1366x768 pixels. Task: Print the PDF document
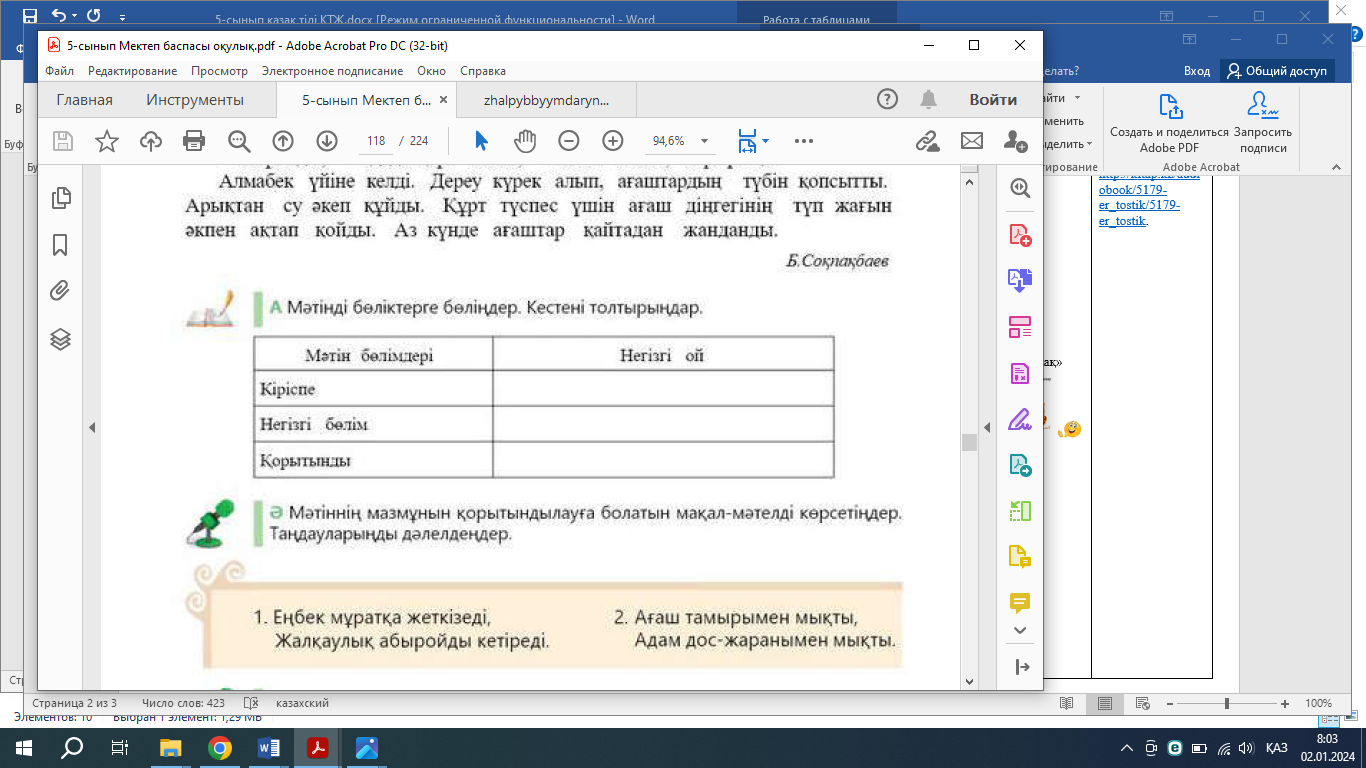click(195, 141)
